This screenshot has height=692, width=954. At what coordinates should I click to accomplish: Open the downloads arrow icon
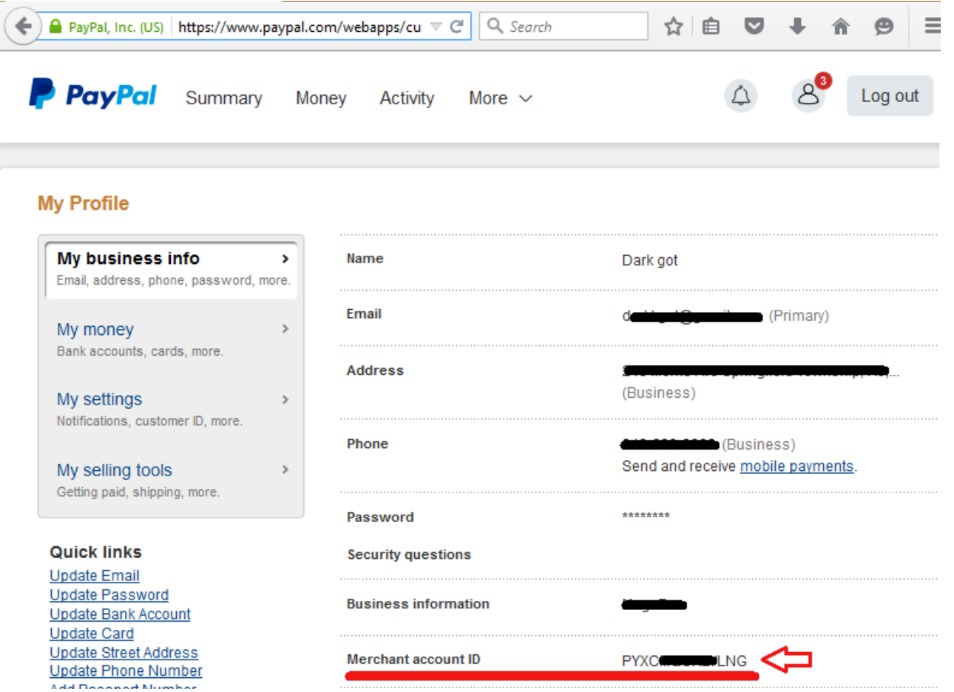797,27
